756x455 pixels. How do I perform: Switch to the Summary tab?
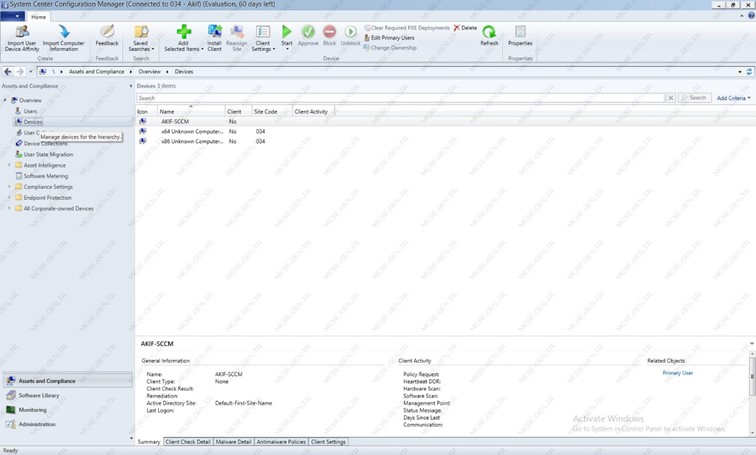149,442
